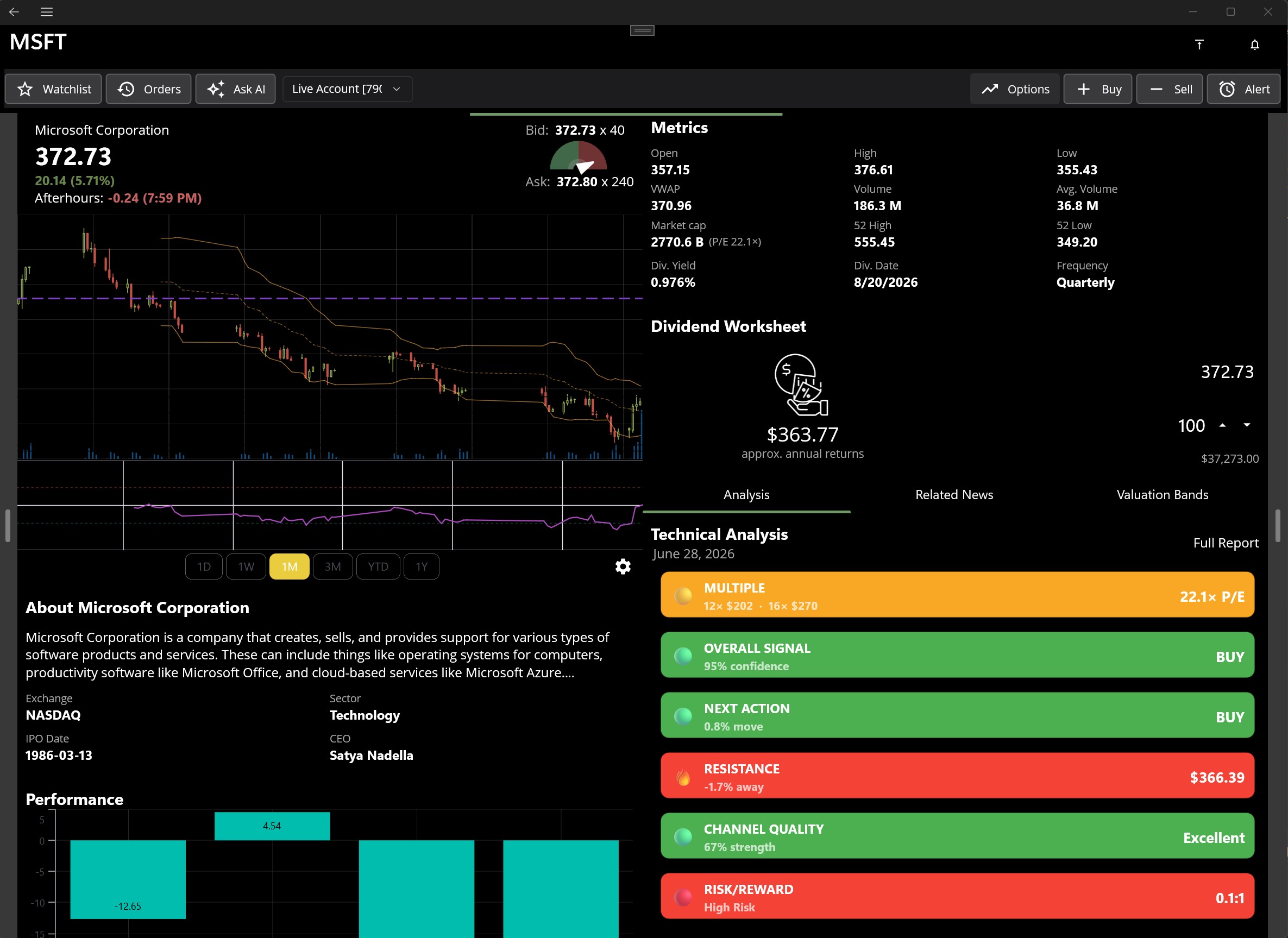Open chart settings gear icon
This screenshot has height=938, width=1288.
point(623,566)
